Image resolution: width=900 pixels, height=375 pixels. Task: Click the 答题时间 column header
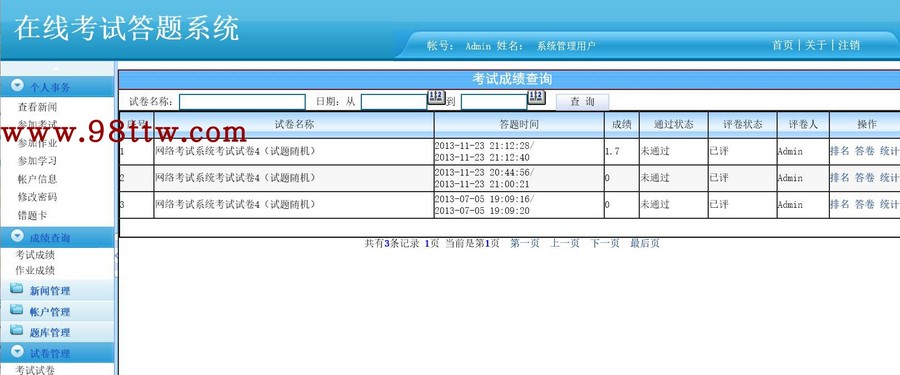pyautogui.click(x=519, y=124)
